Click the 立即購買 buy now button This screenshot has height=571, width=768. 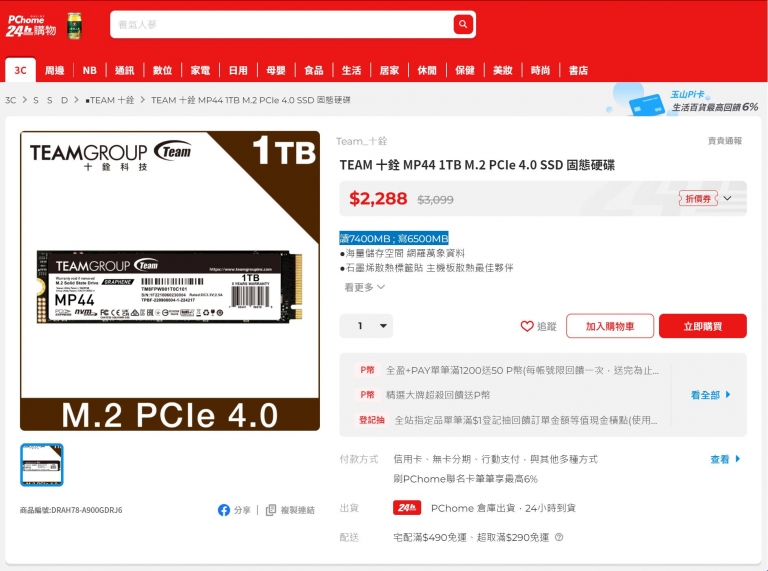pos(702,326)
